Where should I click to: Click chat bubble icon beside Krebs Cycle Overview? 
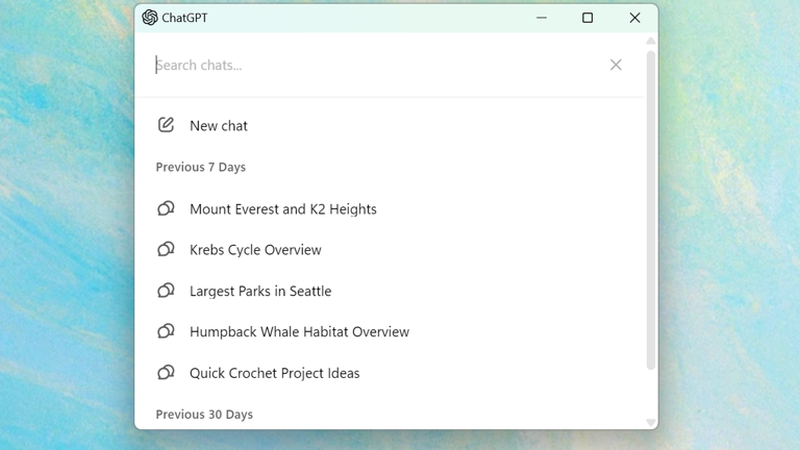point(166,250)
